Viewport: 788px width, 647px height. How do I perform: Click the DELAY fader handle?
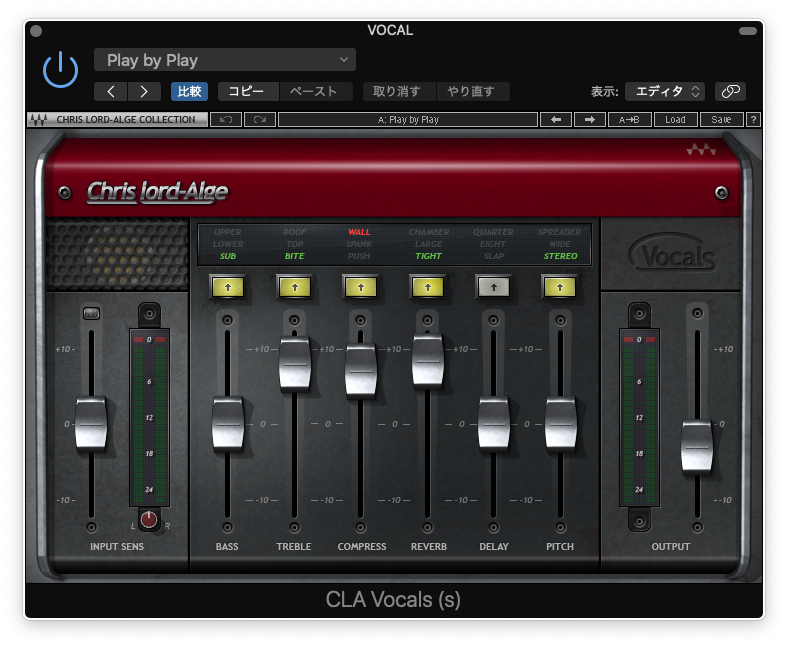[x=494, y=423]
